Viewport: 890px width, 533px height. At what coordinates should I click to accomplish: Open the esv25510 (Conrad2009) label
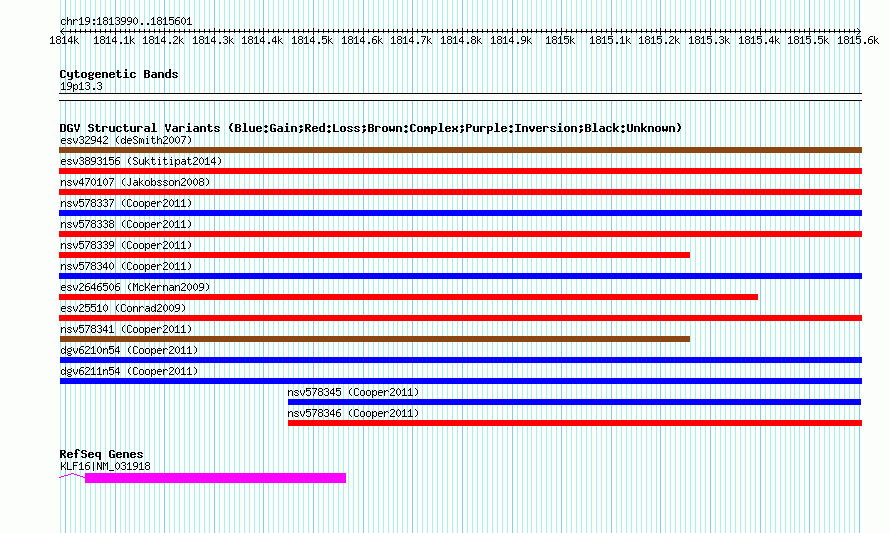click(x=123, y=308)
